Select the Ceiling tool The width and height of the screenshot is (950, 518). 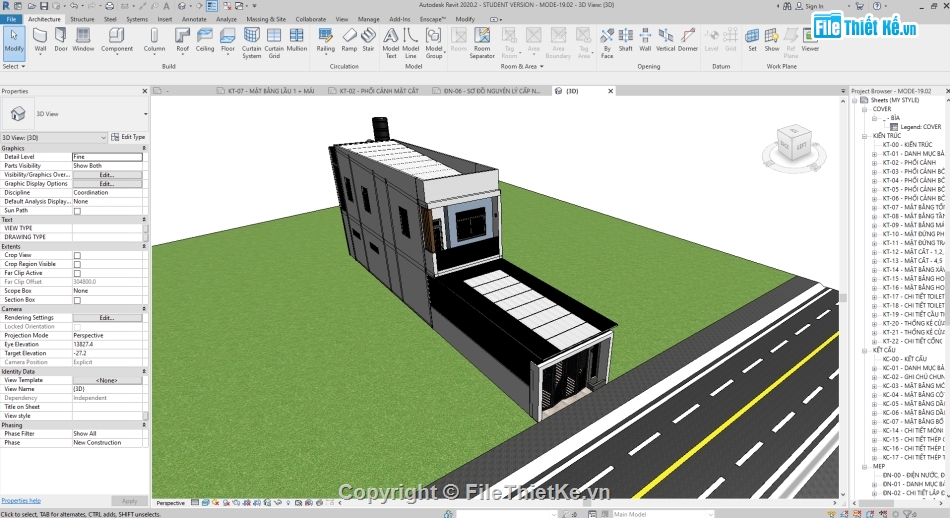[205, 40]
